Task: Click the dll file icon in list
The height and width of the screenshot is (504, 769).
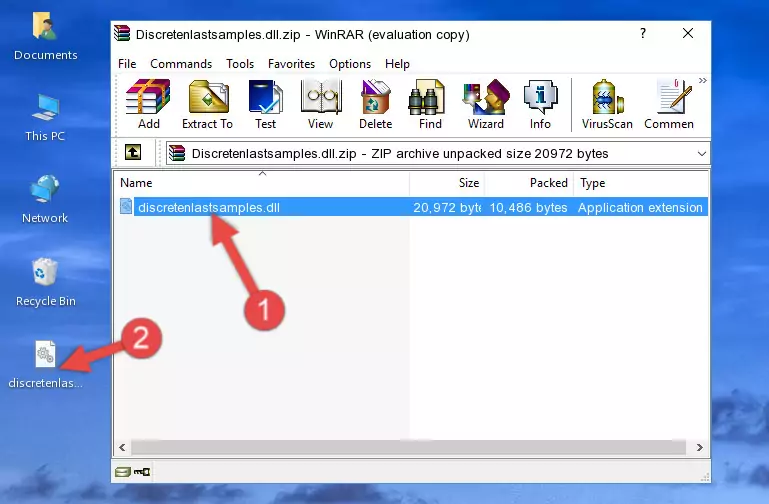Action: pos(126,206)
